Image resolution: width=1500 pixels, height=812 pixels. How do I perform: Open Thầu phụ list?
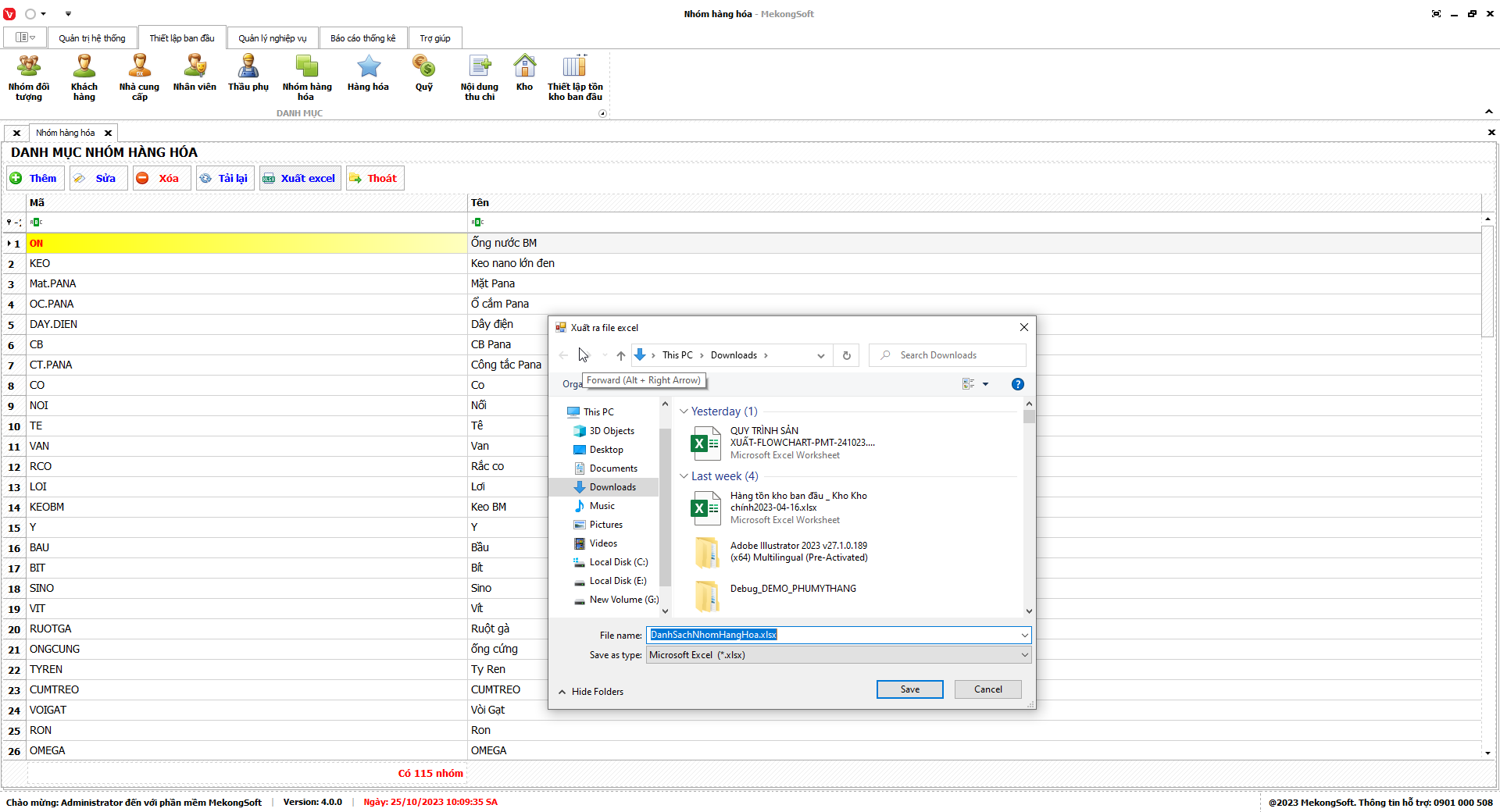(248, 73)
